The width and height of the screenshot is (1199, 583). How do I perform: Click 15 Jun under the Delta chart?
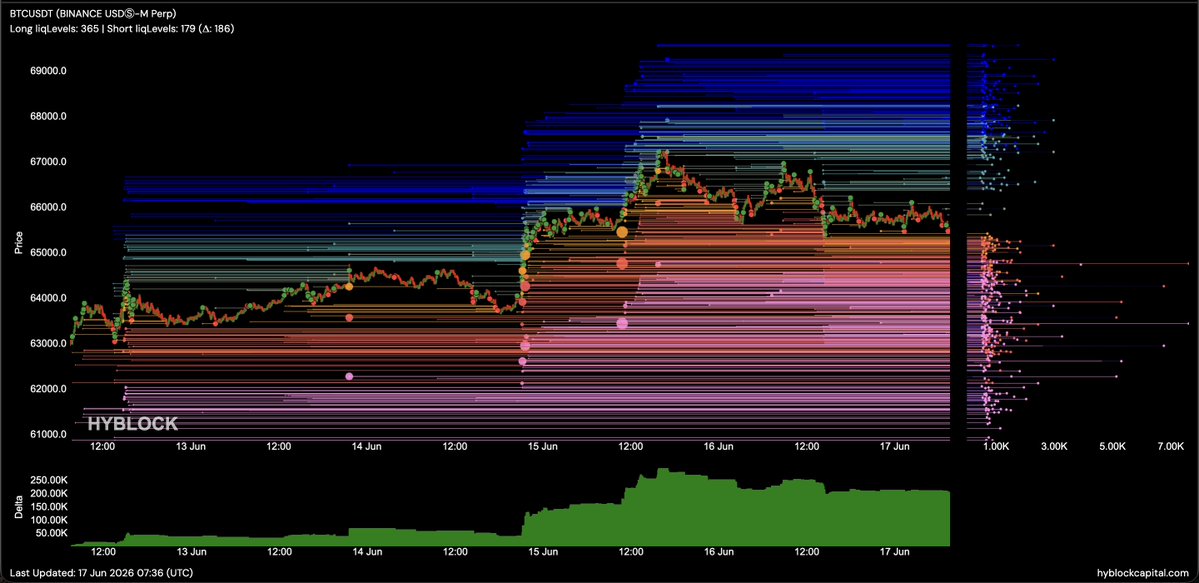tap(544, 552)
